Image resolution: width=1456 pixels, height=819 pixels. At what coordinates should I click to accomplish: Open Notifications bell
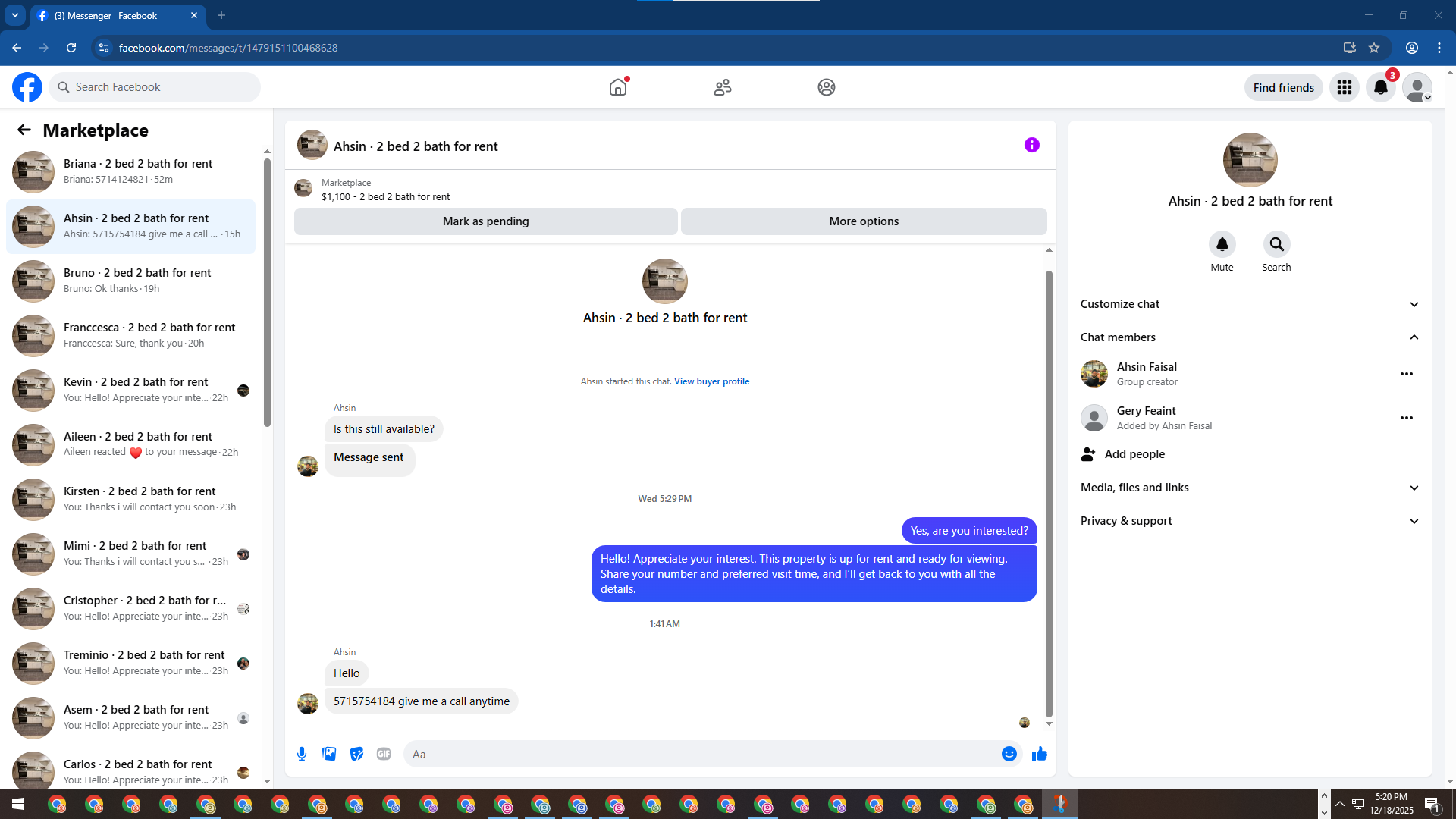pyautogui.click(x=1381, y=87)
